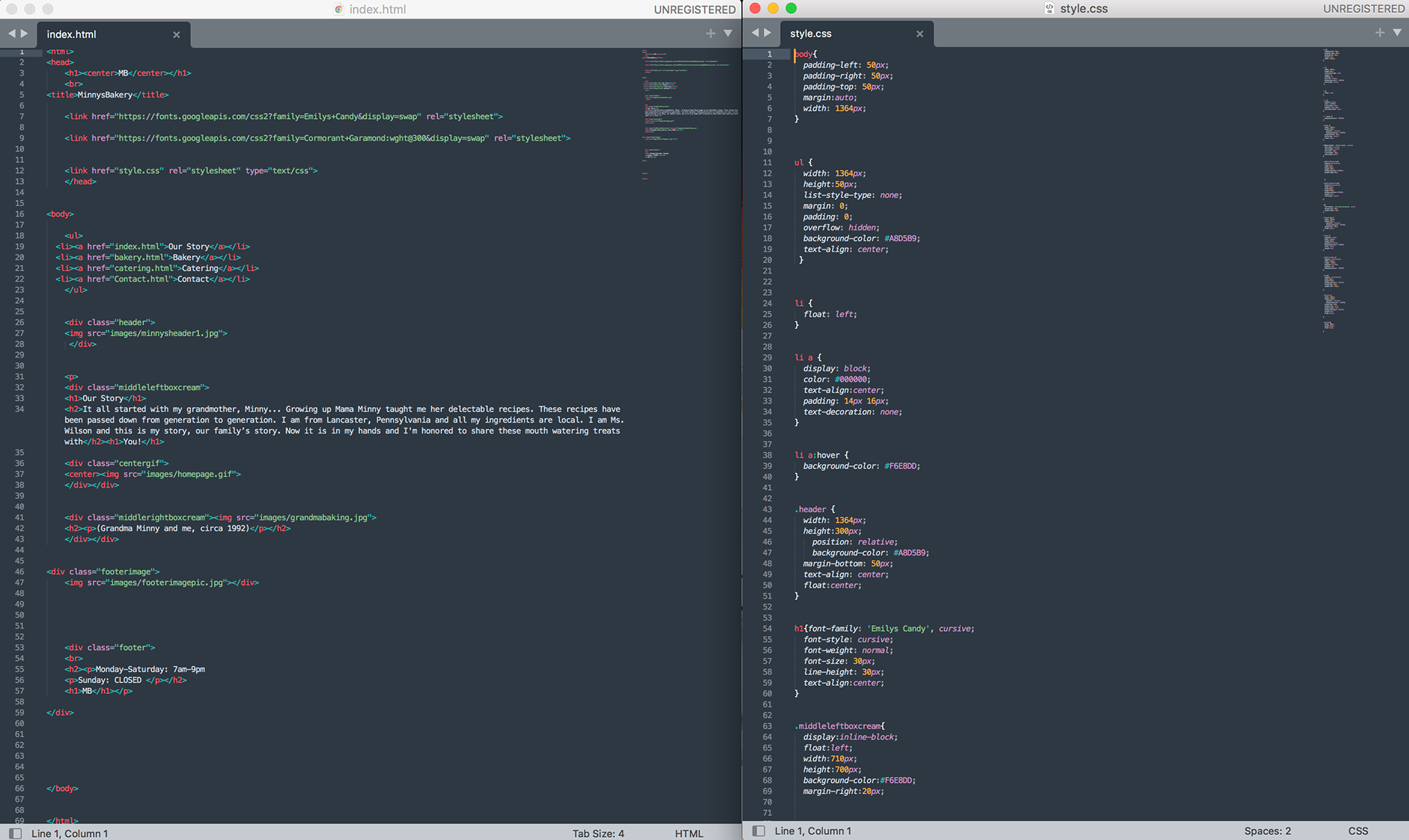Click footerimagepic.jpg line
The height and width of the screenshot is (840, 1409).
coord(161,583)
